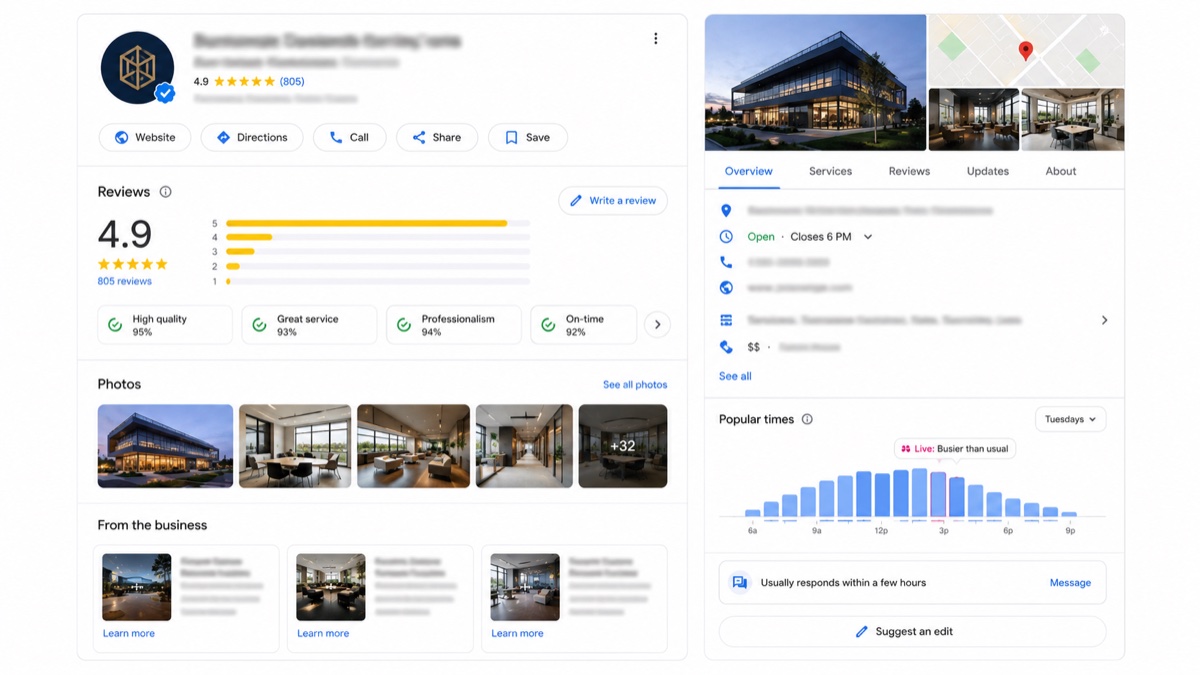
Task: Click the blue verified badge
Action: pos(165,93)
